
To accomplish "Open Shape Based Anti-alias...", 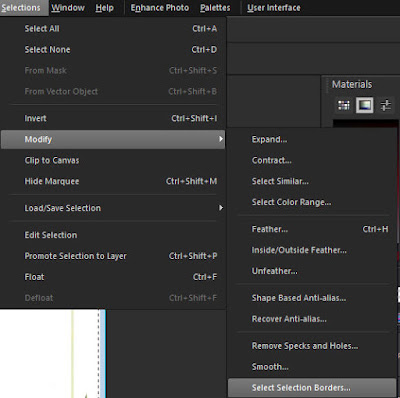I will [312, 298].
